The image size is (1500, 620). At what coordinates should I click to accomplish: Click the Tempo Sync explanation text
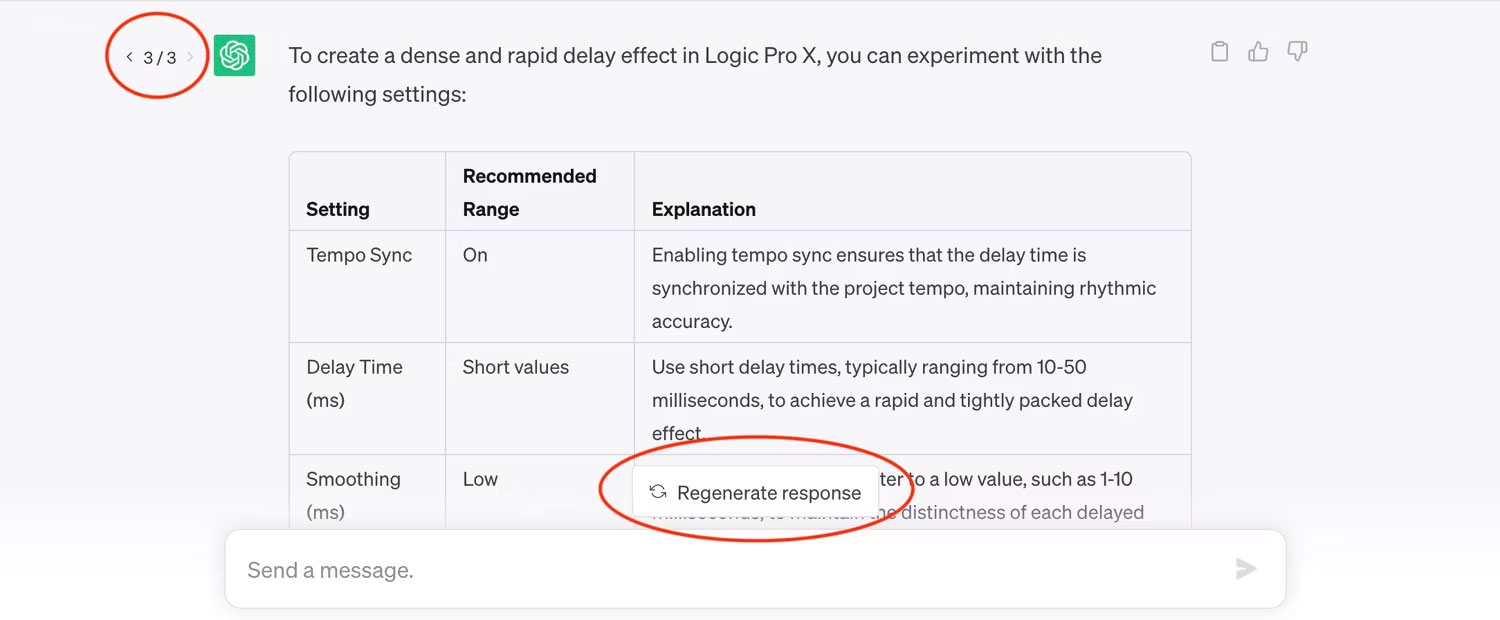[x=904, y=288]
